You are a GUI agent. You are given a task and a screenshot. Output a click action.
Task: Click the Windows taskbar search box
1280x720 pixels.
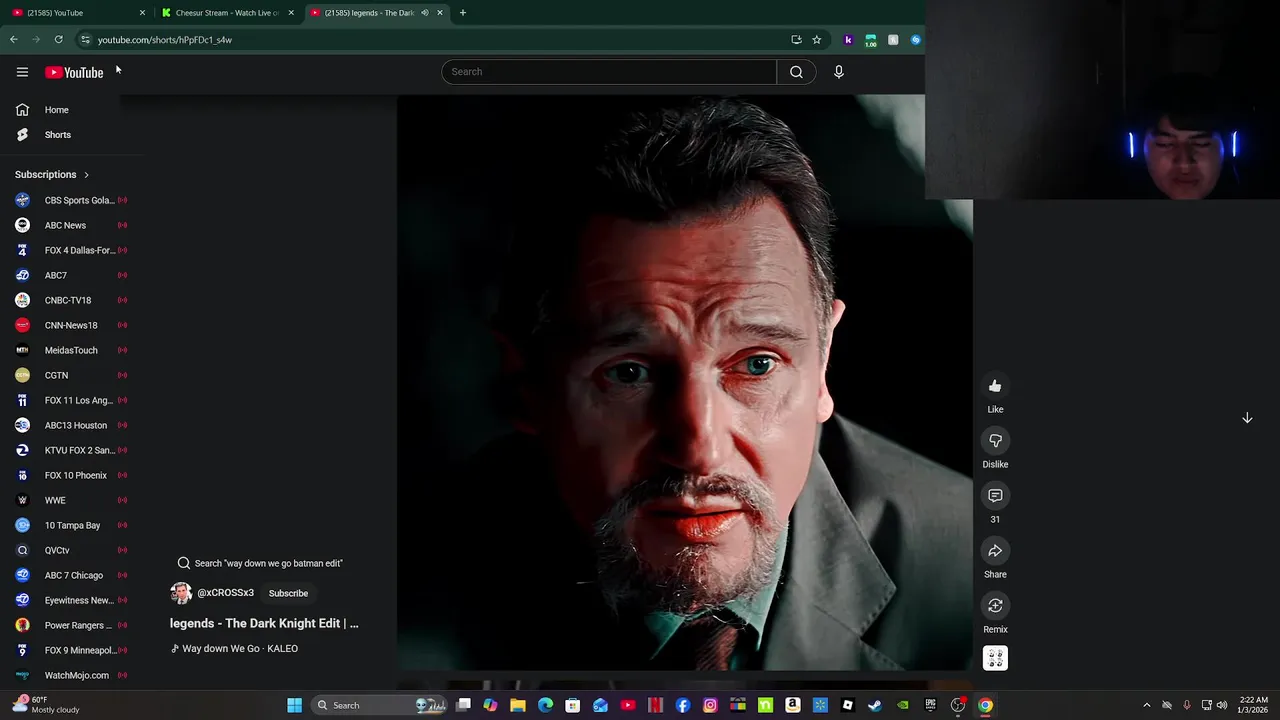tap(380, 705)
